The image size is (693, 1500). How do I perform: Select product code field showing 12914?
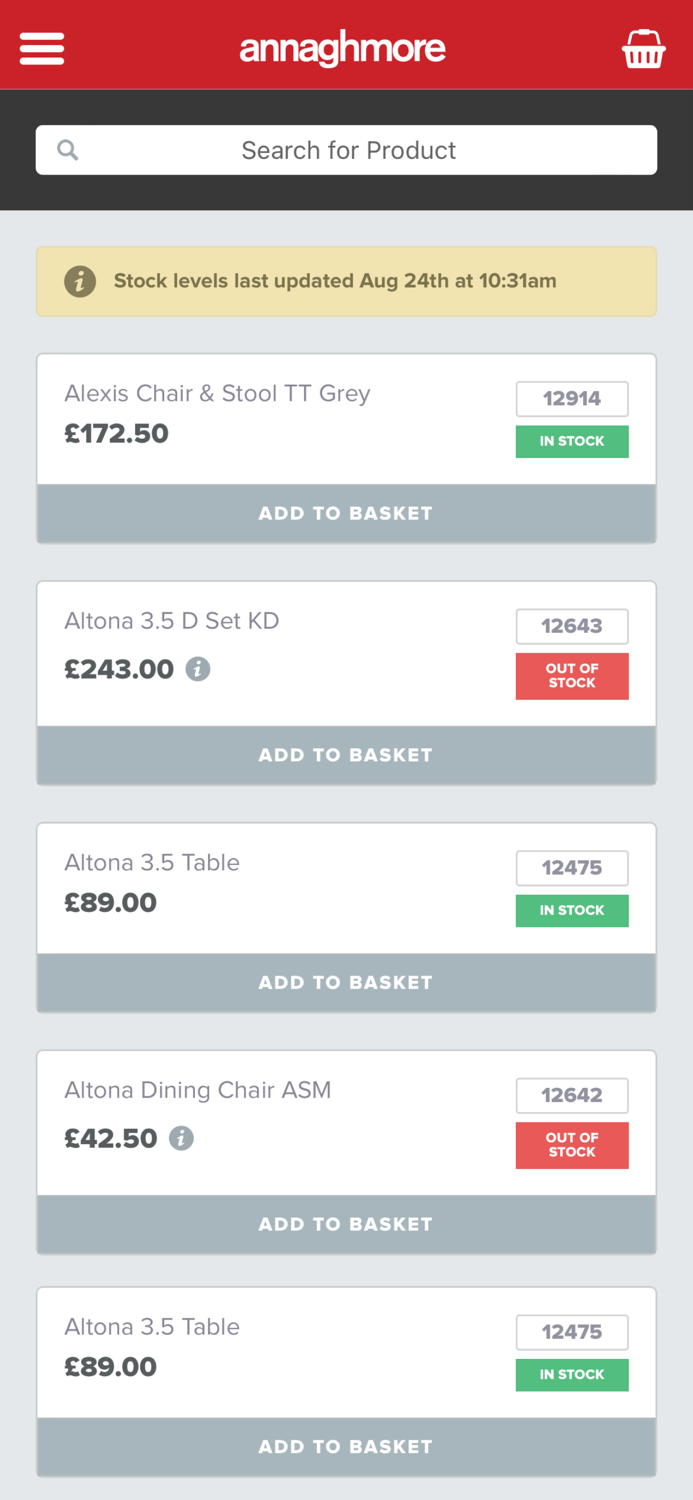572,398
